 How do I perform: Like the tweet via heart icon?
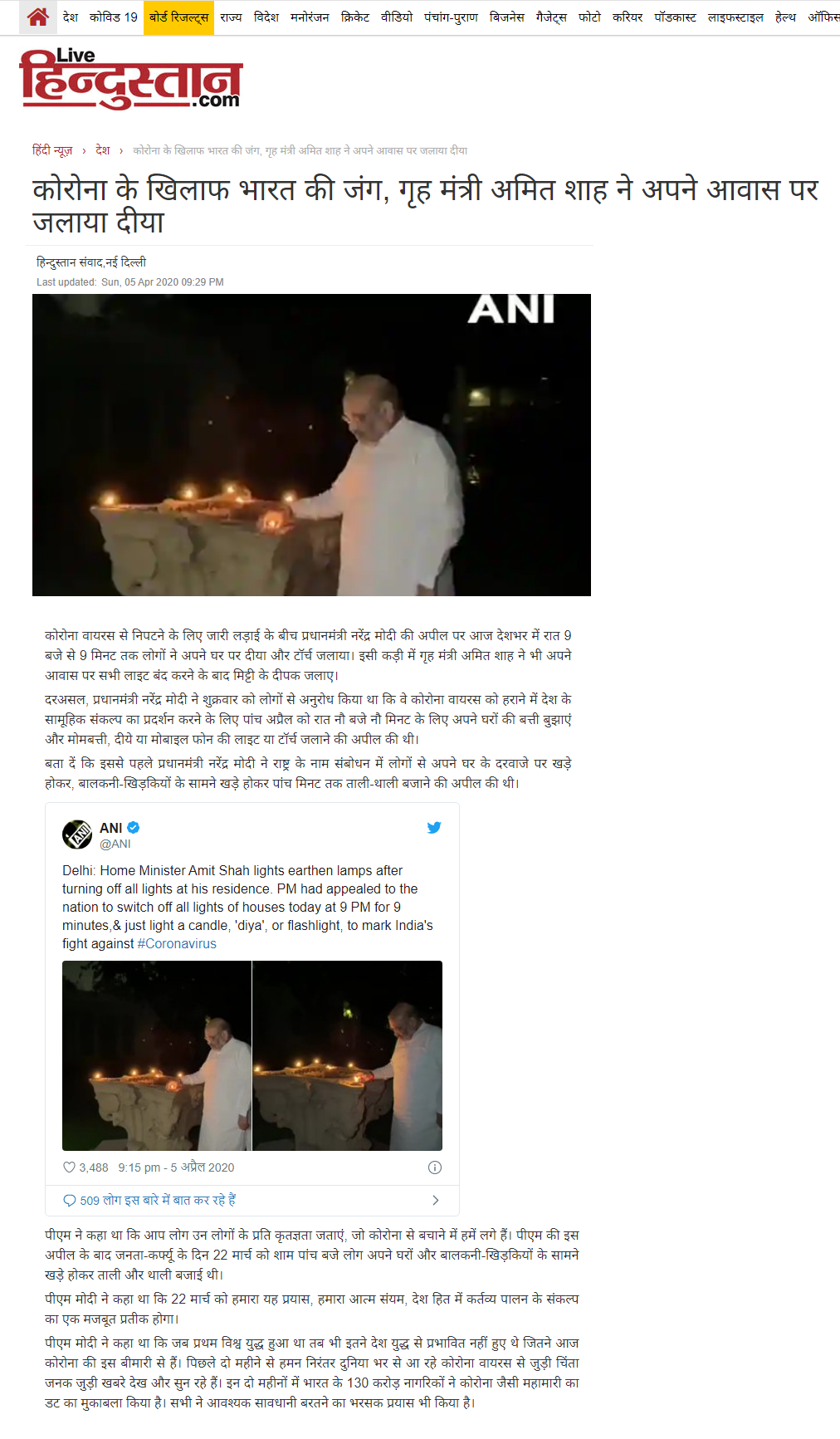click(x=70, y=1167)
